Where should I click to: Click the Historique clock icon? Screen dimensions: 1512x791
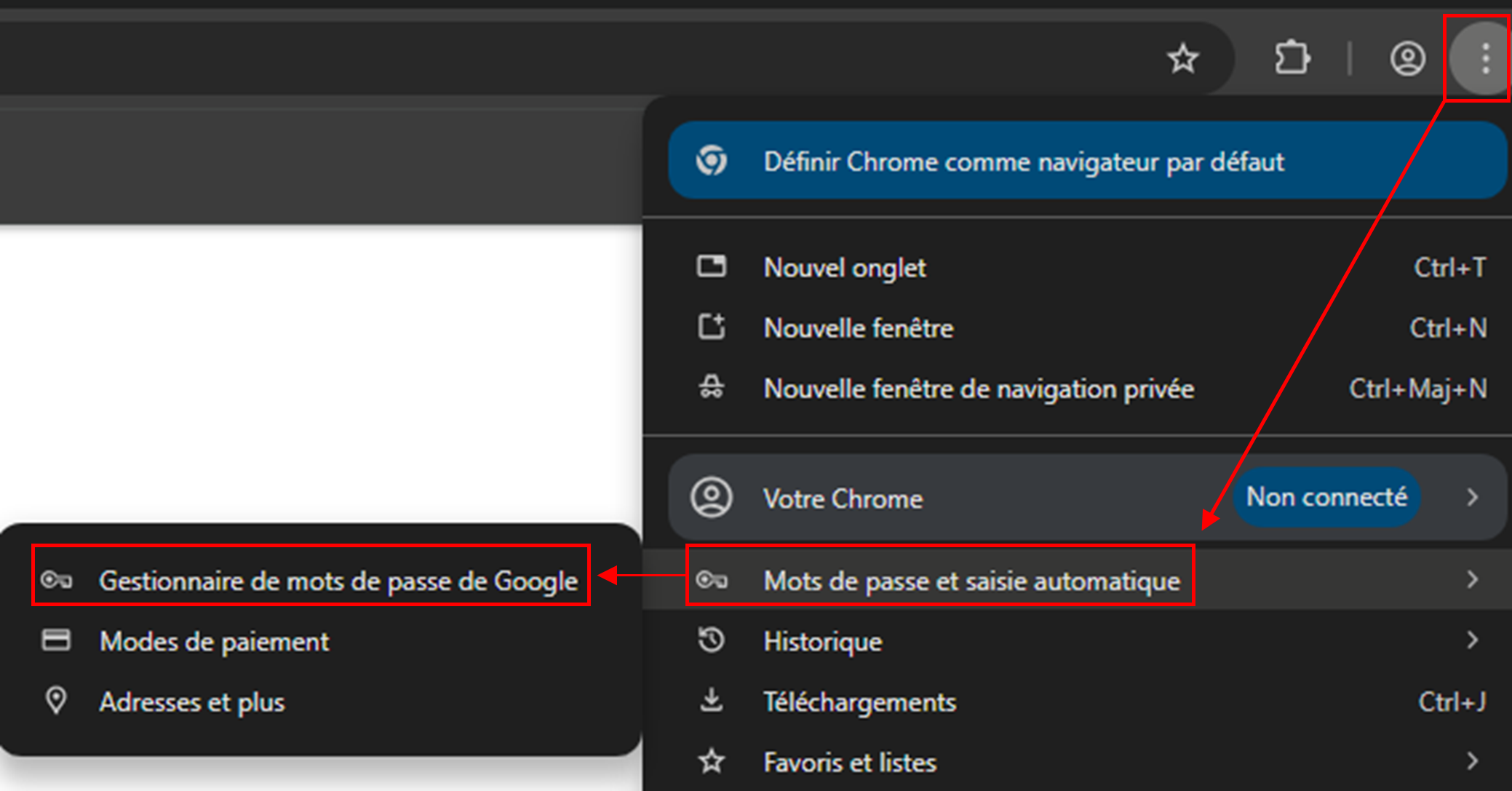(x=711, y=640)
